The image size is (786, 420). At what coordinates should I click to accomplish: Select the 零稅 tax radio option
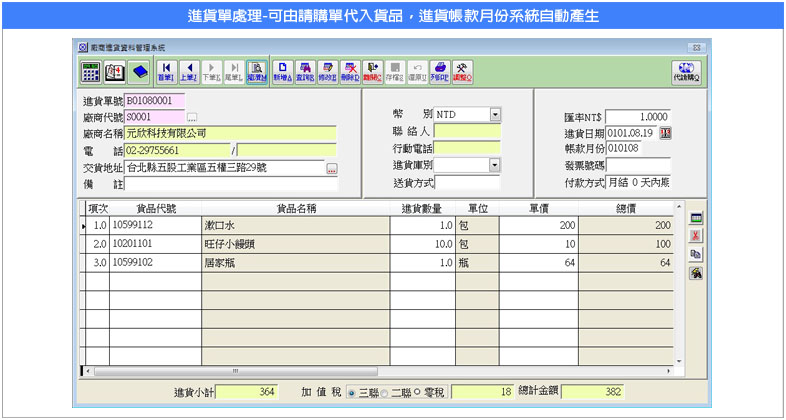click(416, 392)
